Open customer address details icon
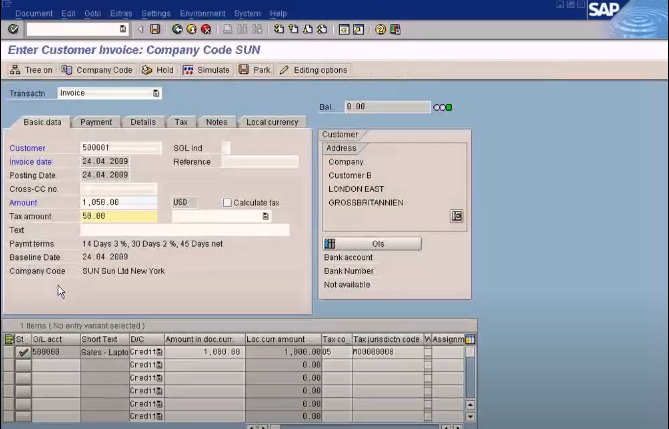Image resolution: width=669 pixels, height=429 pixels. 457,216
